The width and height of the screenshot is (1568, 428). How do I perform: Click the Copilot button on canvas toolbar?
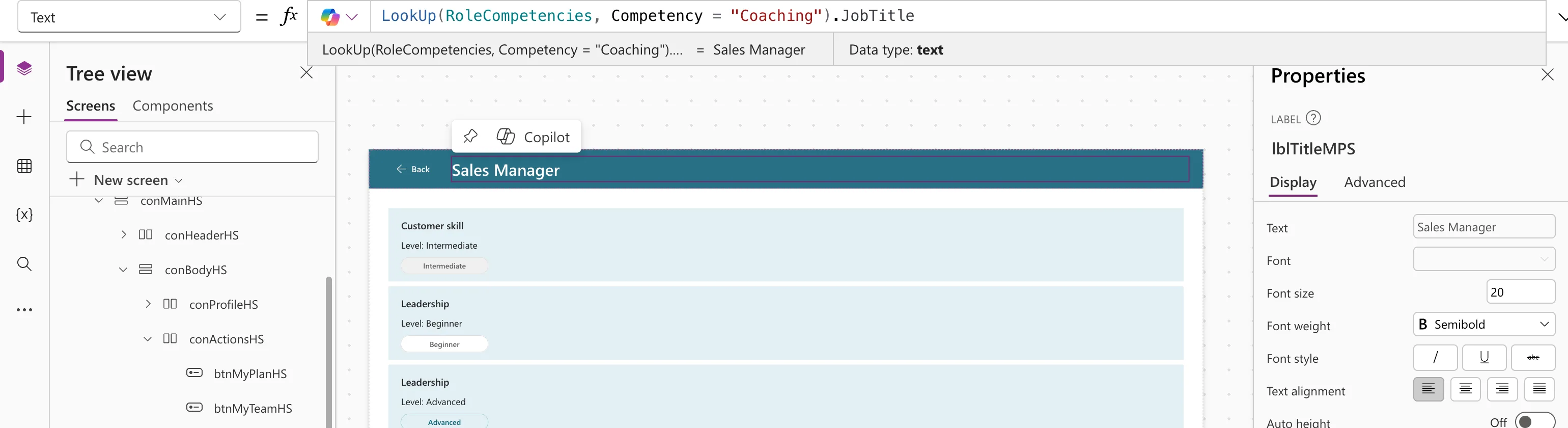click(533, 137)
